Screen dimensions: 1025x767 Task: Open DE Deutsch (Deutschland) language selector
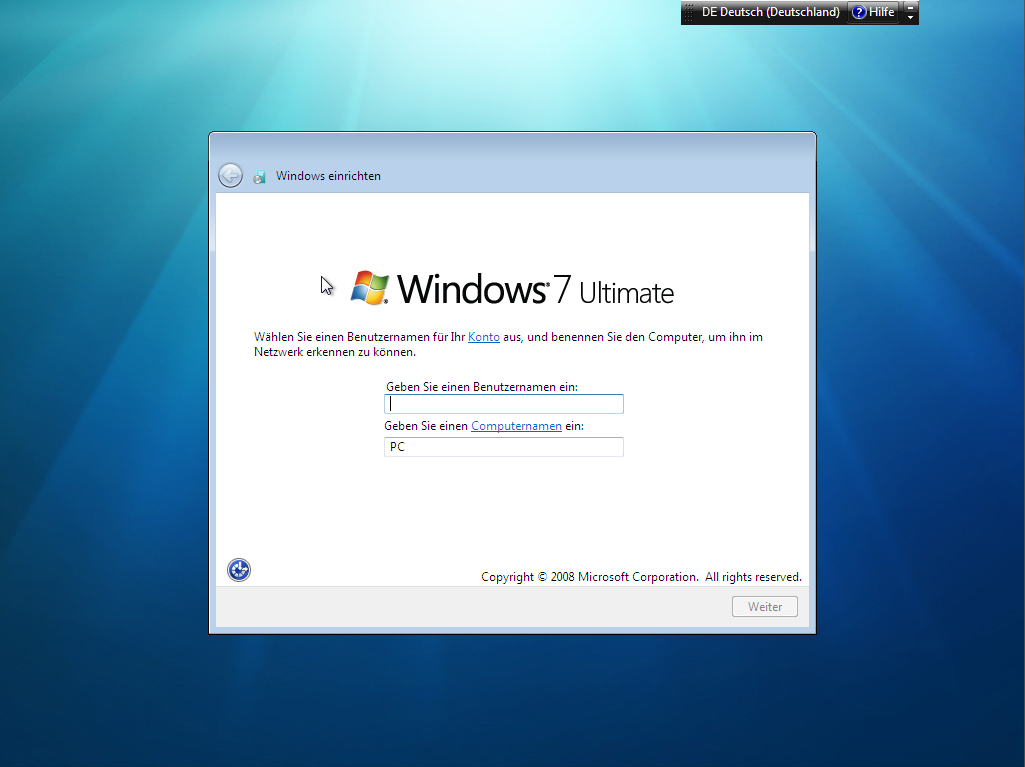(x=770, y=12)
